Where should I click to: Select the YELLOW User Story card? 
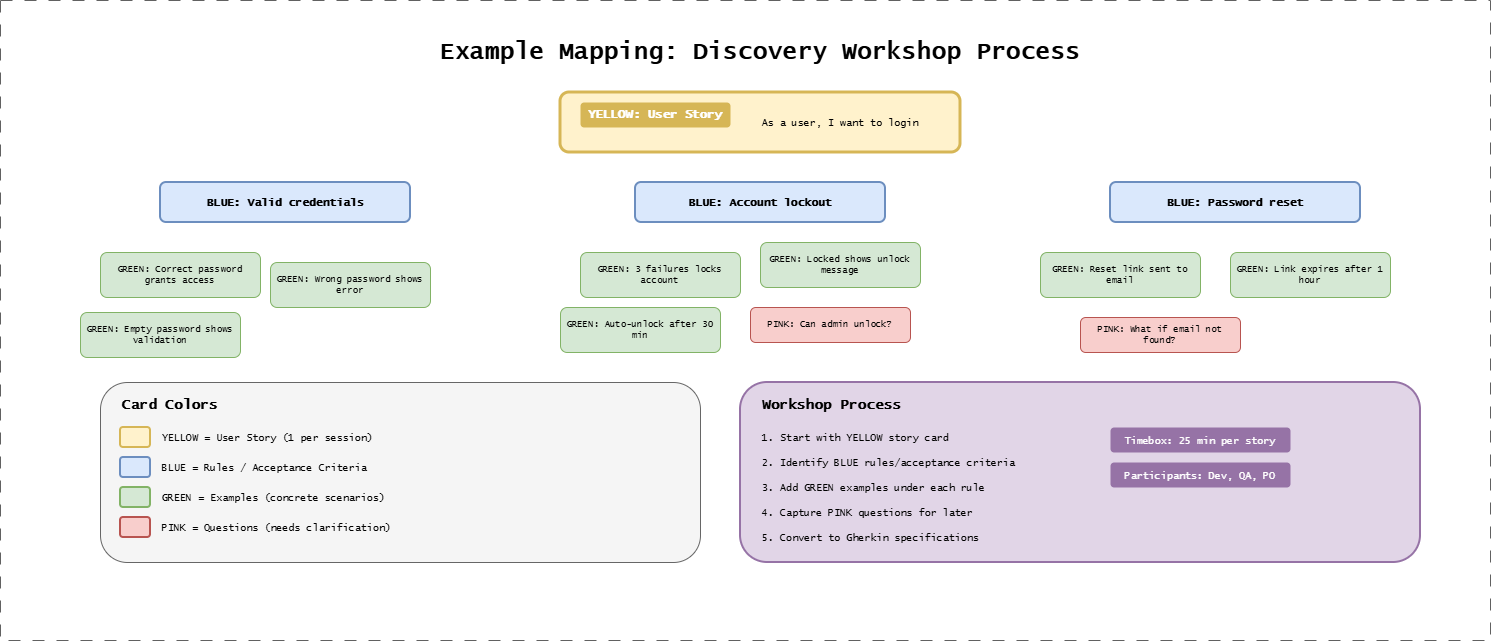760,122
